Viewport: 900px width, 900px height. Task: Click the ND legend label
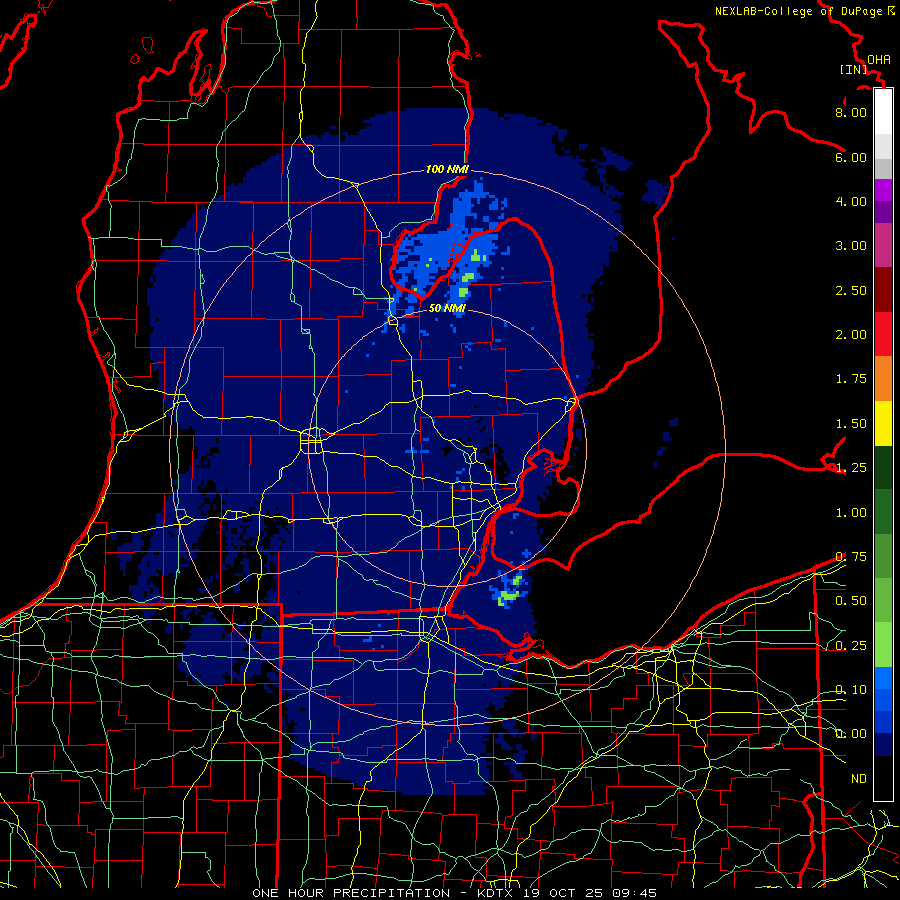tap(859, 779)
